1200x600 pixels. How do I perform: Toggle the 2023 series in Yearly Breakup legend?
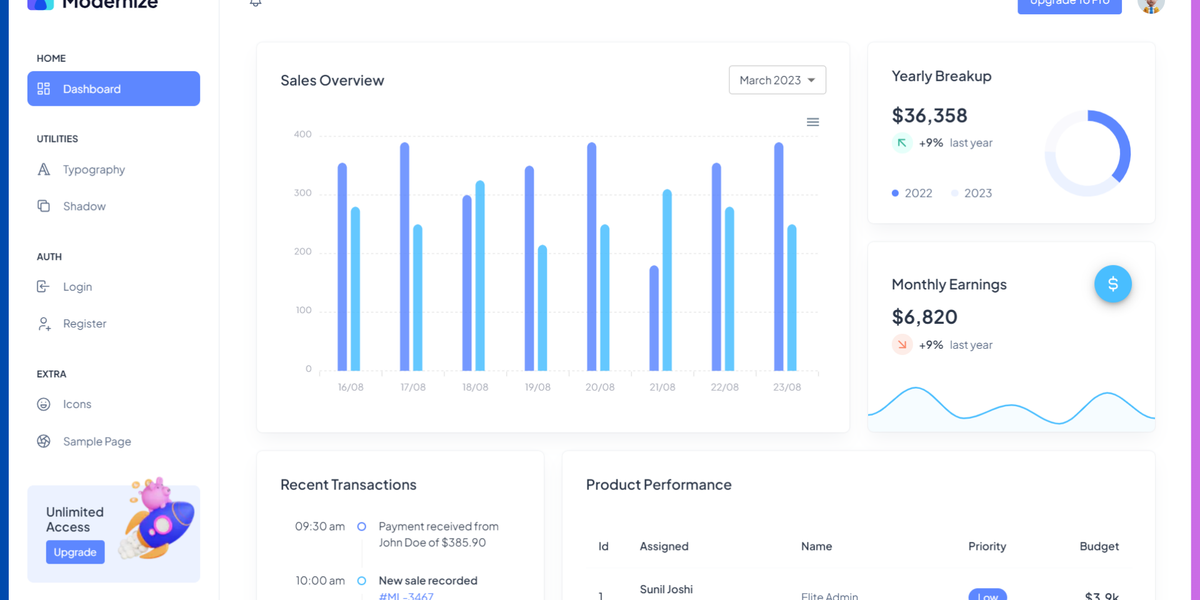pyautogui.click(x=971, y=193)
